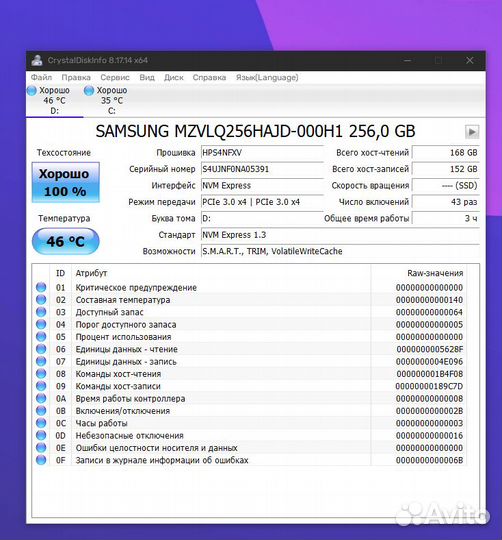This screenshot has width=502, height=540.
Task: Open the Файл menu
Action: pos(41,77)
